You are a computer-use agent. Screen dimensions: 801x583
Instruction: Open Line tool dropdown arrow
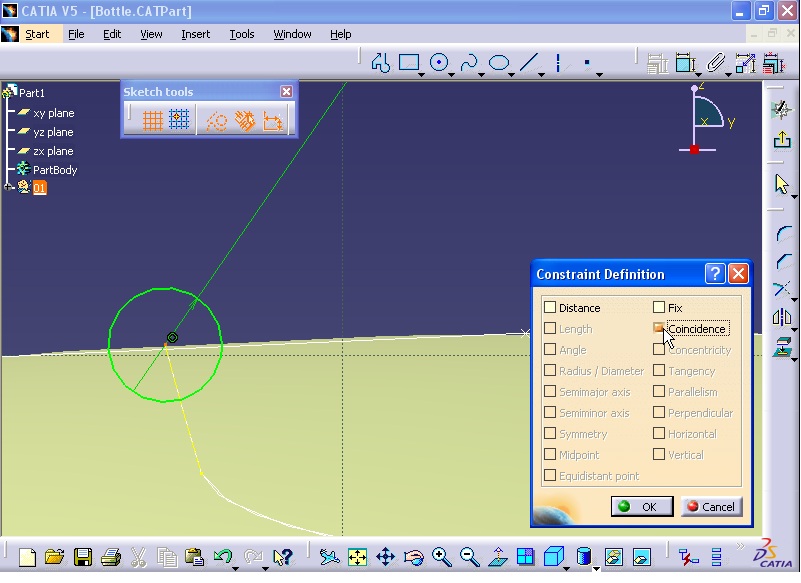click(x=541, y=75)
